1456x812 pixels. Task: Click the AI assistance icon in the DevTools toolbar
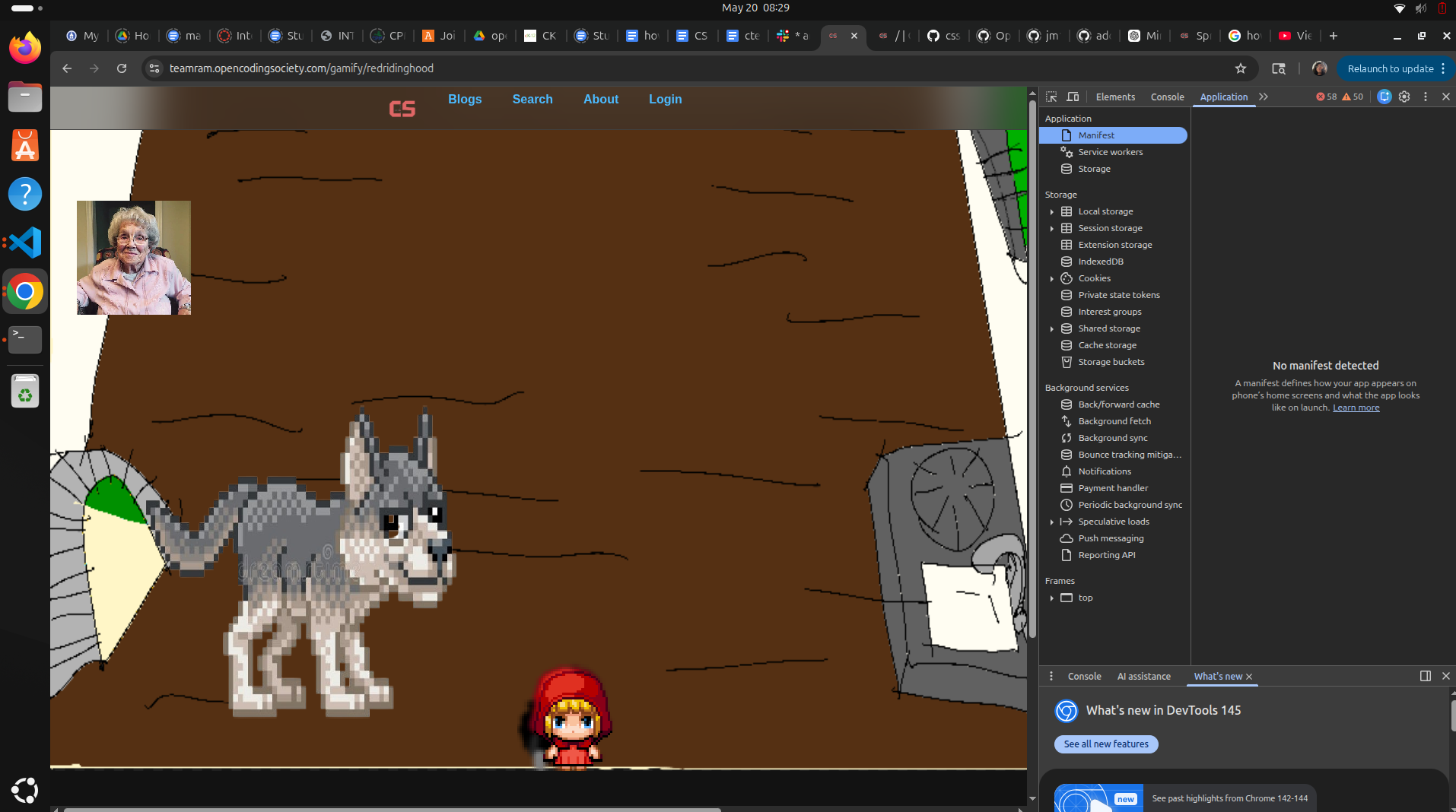(x=1384, y=97)
